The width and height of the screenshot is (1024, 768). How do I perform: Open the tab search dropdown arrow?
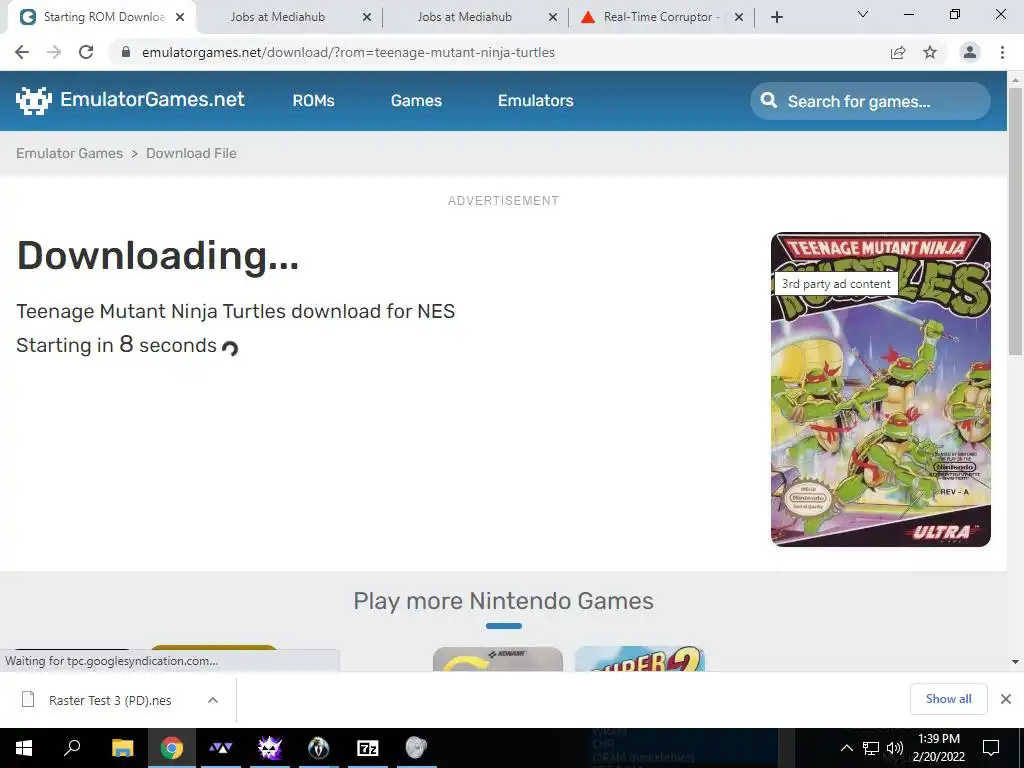tap(863, 14)
